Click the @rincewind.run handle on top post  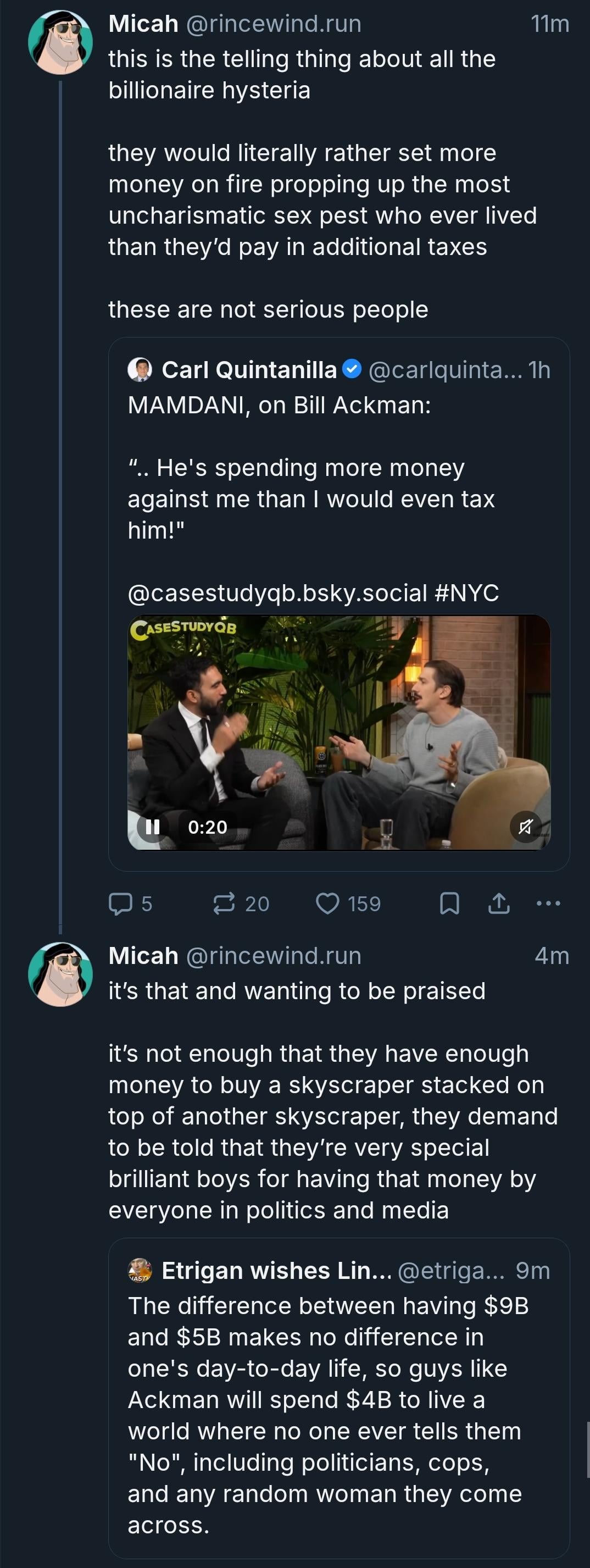[273, 24]
